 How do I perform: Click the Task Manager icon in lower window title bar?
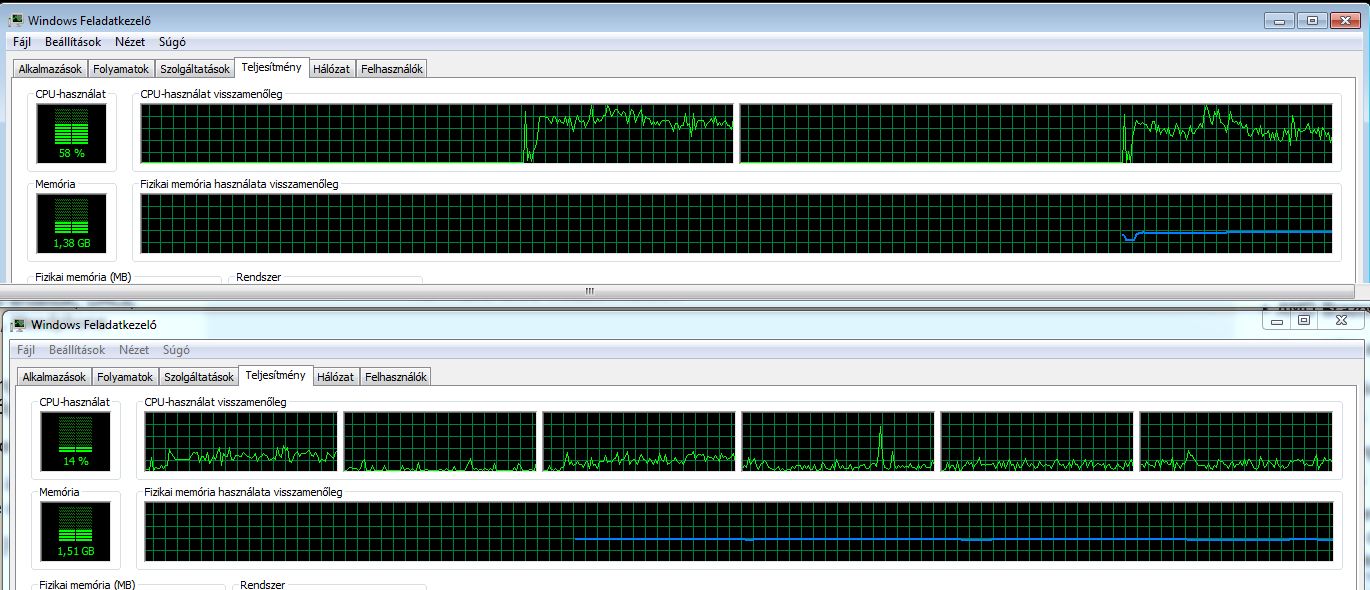coord(19,324)
